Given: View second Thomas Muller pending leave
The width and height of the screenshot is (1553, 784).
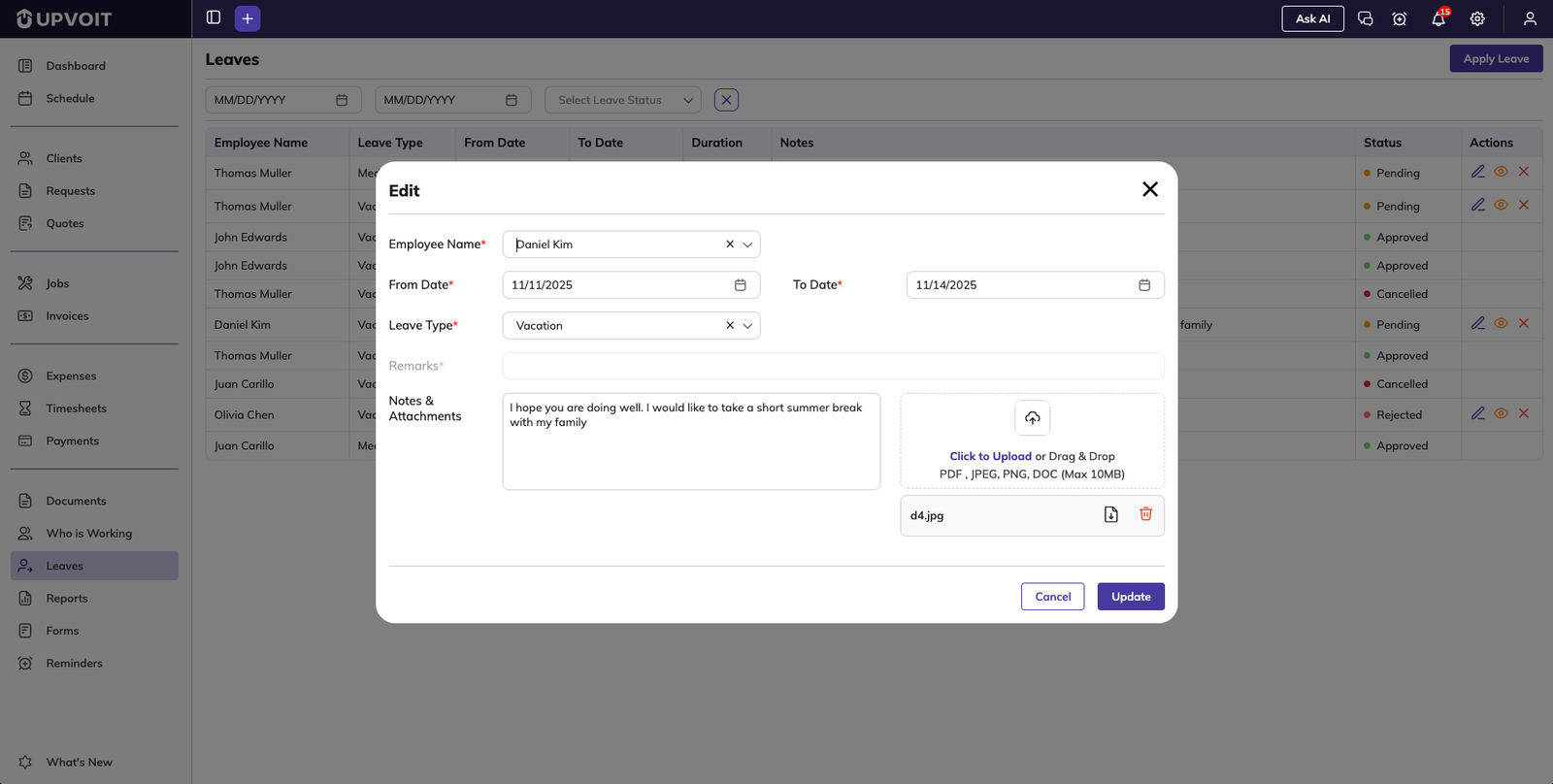Looking at the screenshot, I should point(1501,205).
